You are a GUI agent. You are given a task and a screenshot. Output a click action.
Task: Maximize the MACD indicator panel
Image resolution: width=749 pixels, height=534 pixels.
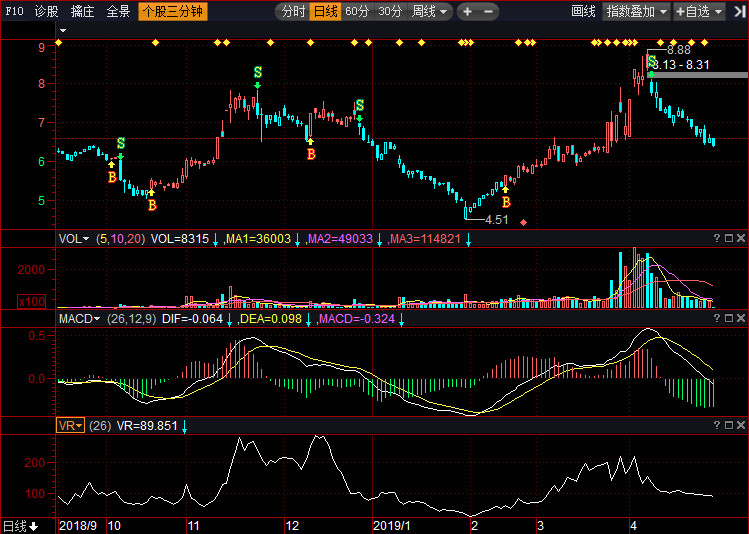[x=728, y=318]
